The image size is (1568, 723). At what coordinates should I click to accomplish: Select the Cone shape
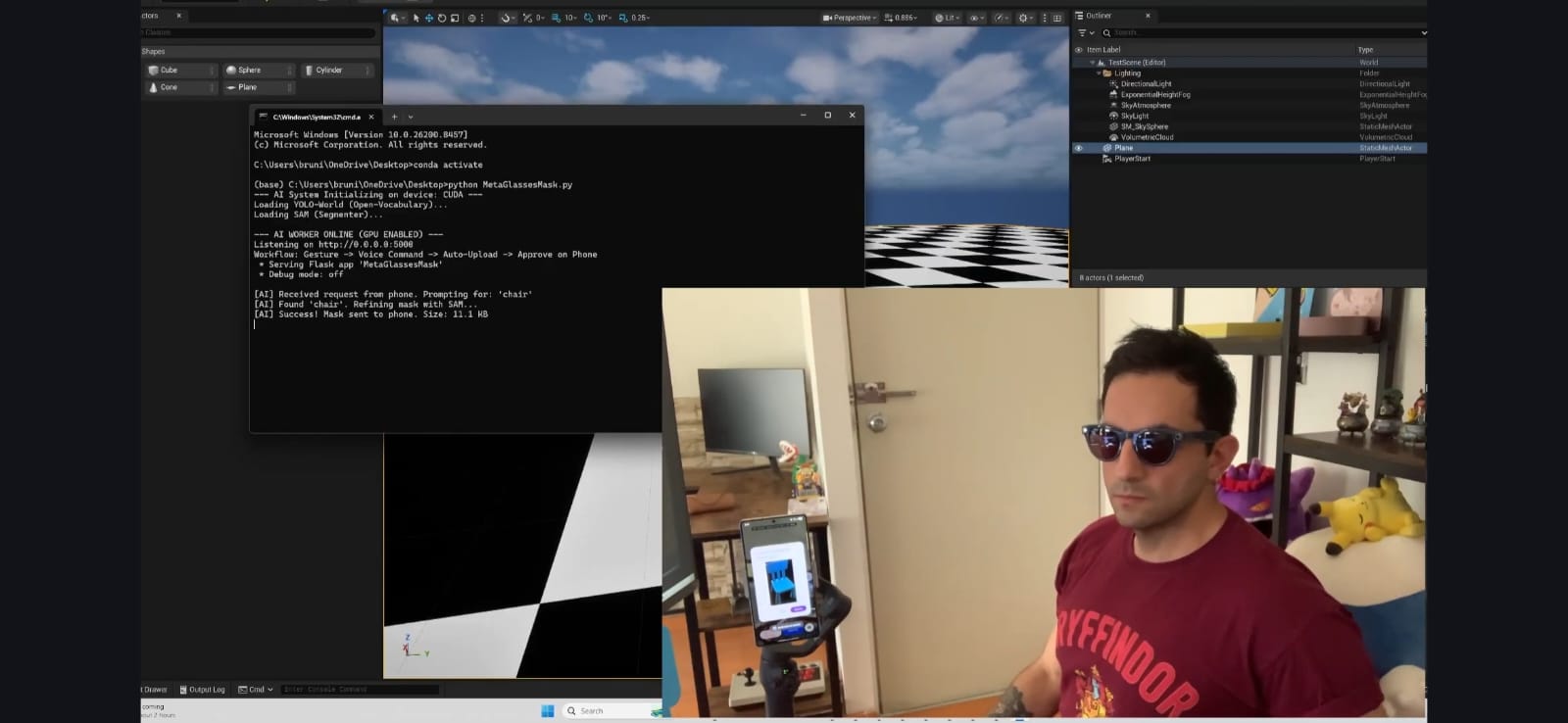[x=180, y=87]
